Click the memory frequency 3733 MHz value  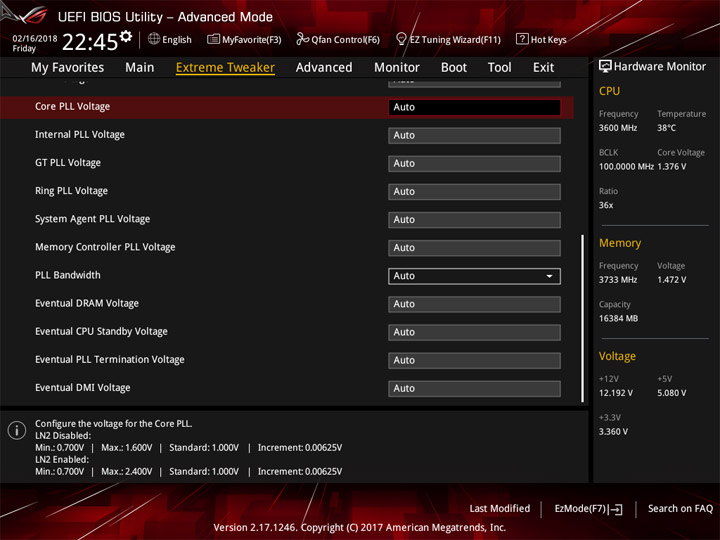coord(618,280)
